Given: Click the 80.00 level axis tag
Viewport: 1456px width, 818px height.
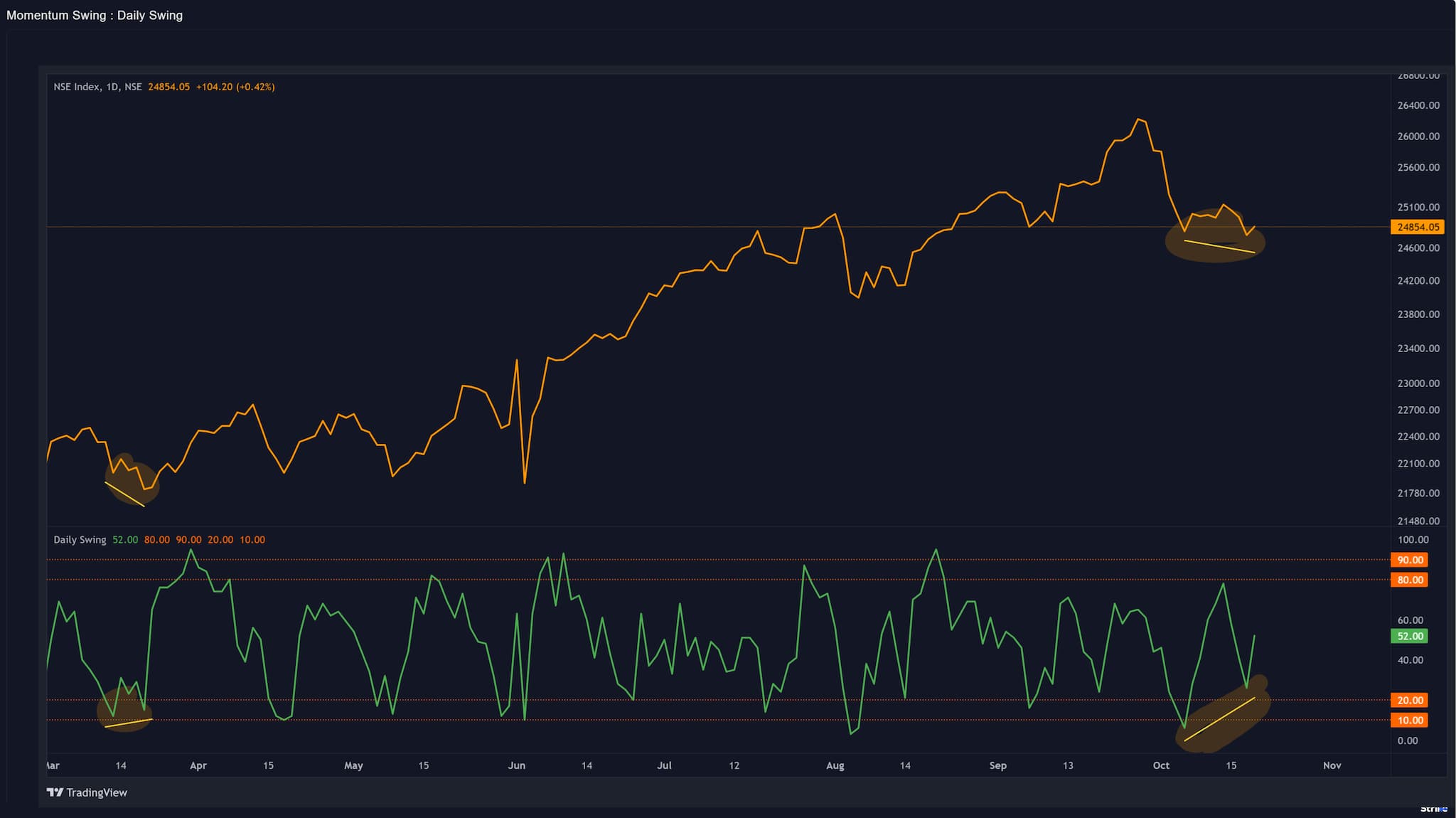Looking at the screenshot, I should 1410,580.
